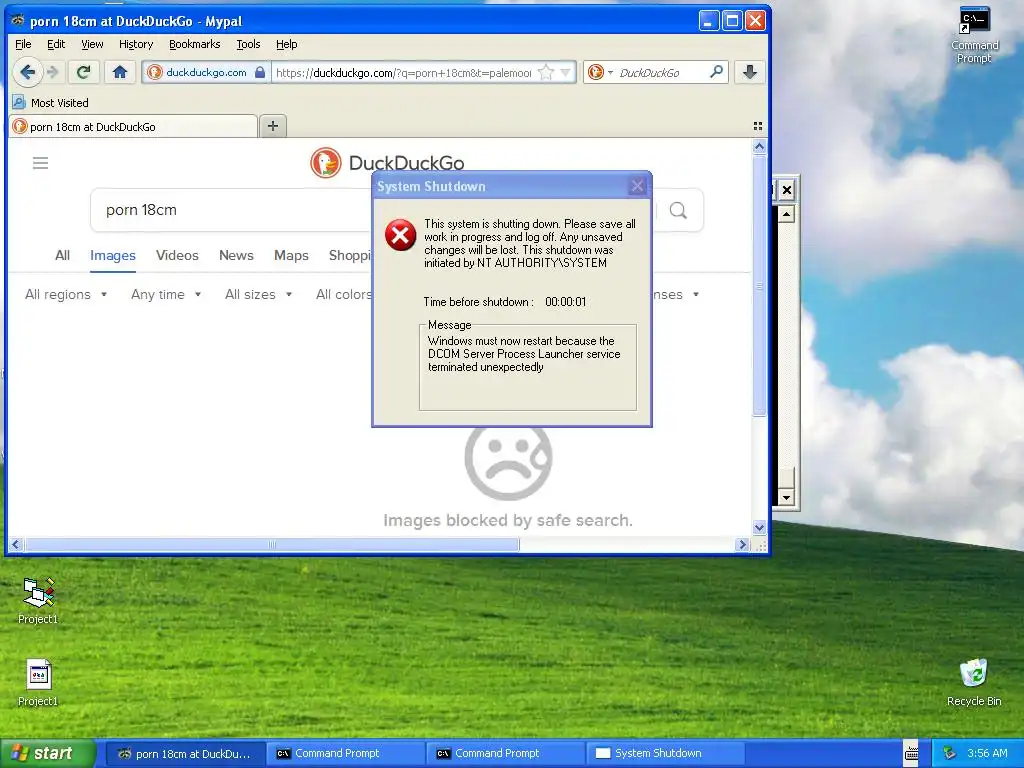
Task: Select the Recycle Bin desktop icon
Action: coord(974,682)
